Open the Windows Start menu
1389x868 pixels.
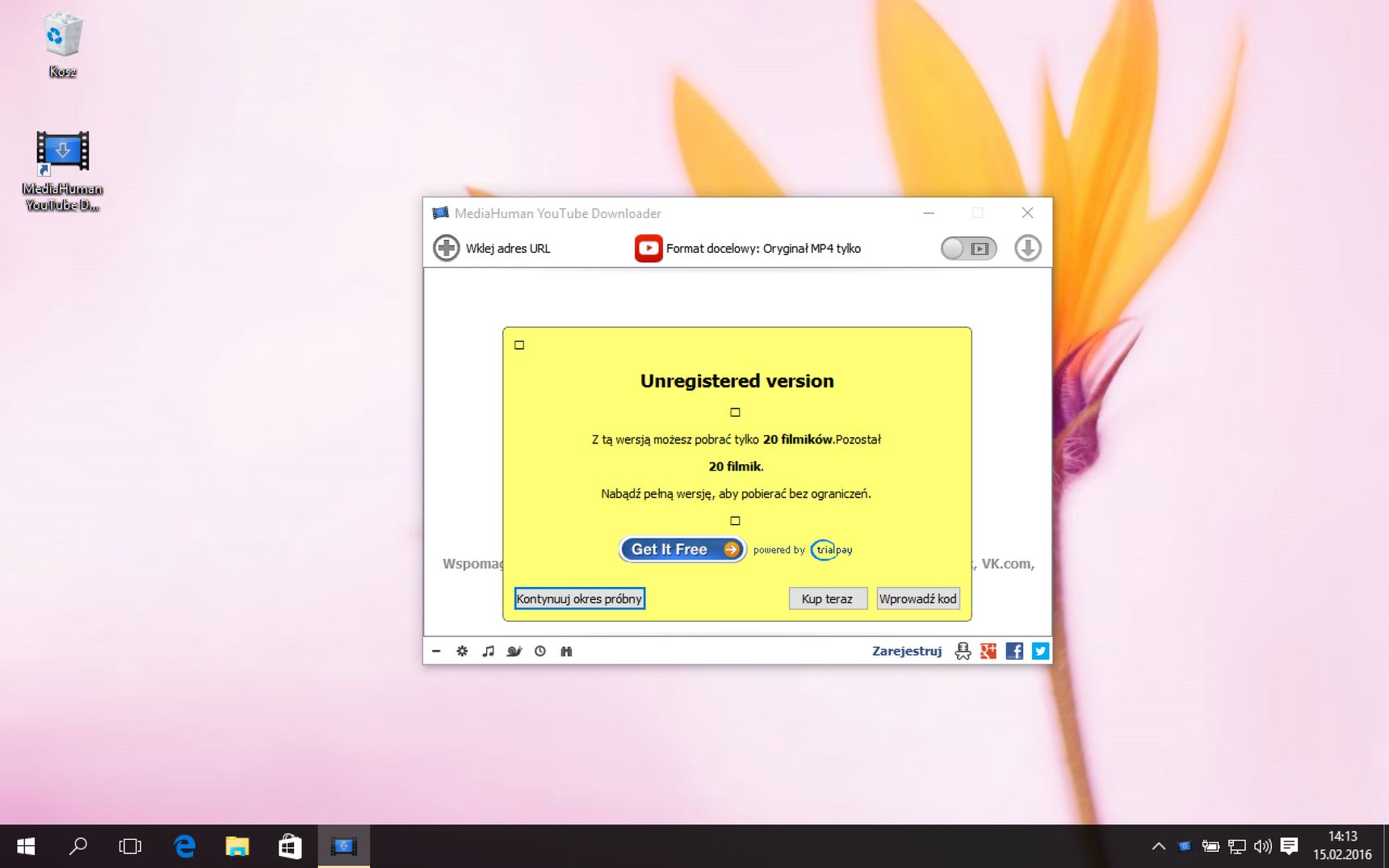[x=26, y=846]
